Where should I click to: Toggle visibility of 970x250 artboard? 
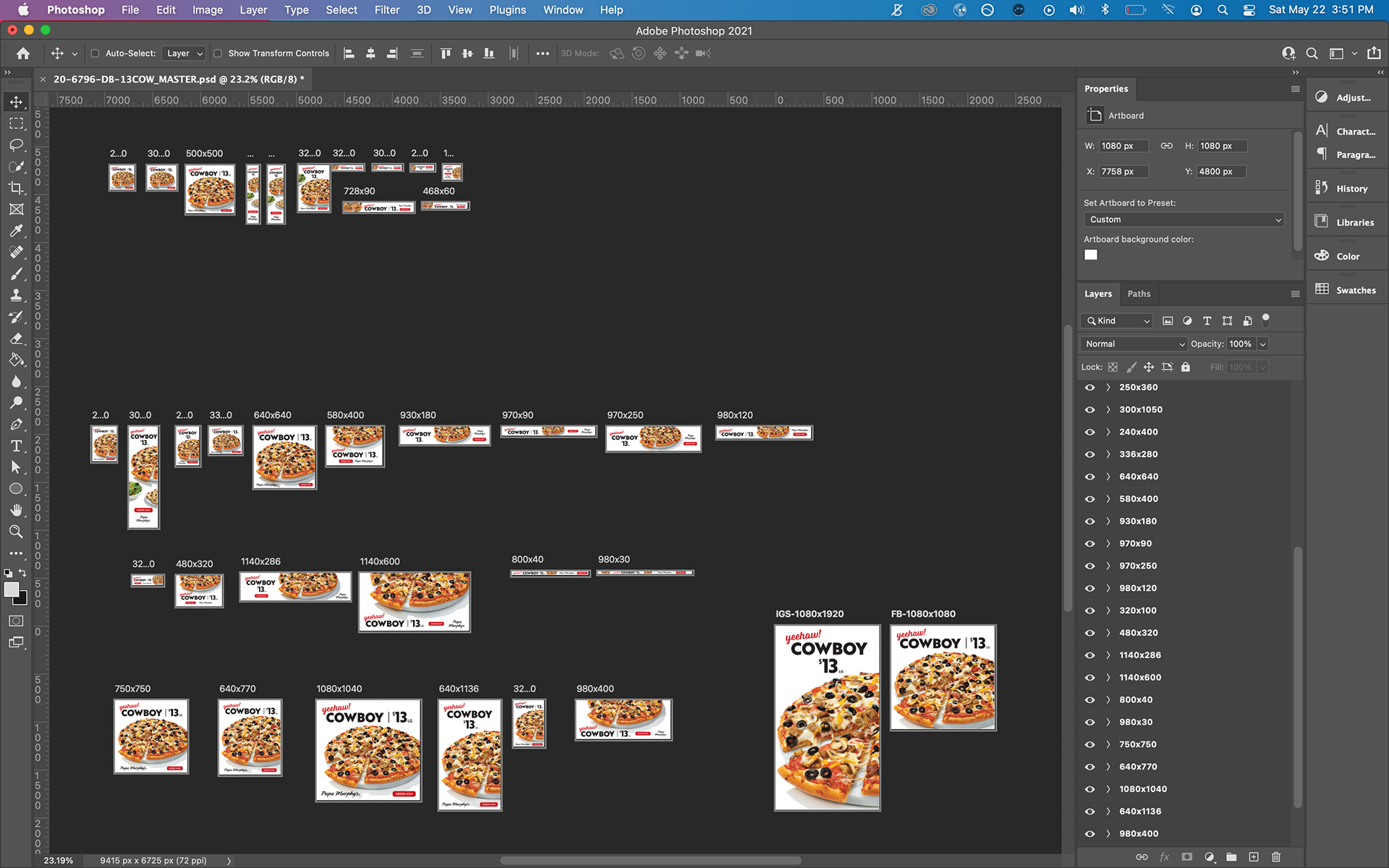pyautogui.click(x=1089, y=566)
